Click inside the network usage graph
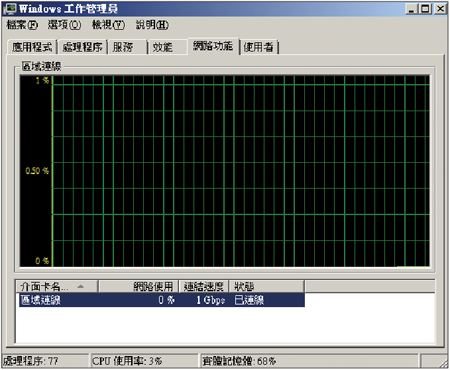This screenshot has height=370, width=450. [x=241, y=171]
